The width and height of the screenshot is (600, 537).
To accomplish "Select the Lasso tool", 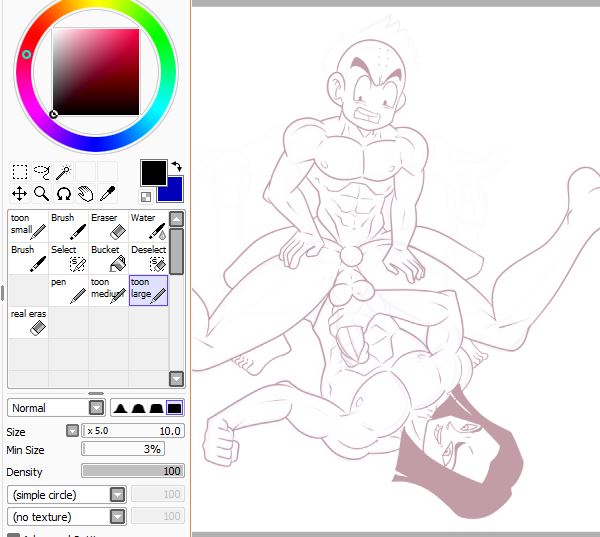I will (41, 172).
